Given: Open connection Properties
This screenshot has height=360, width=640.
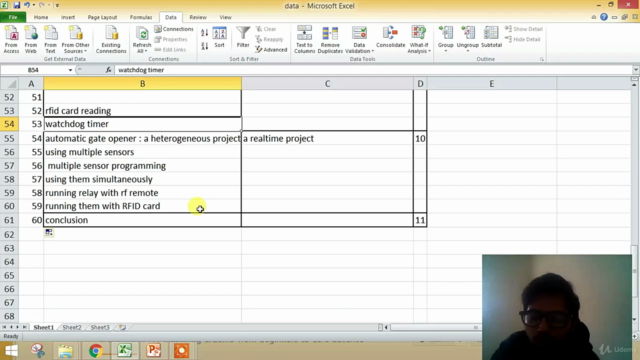Looking at the screenshot, I should [x=171, y=39].
